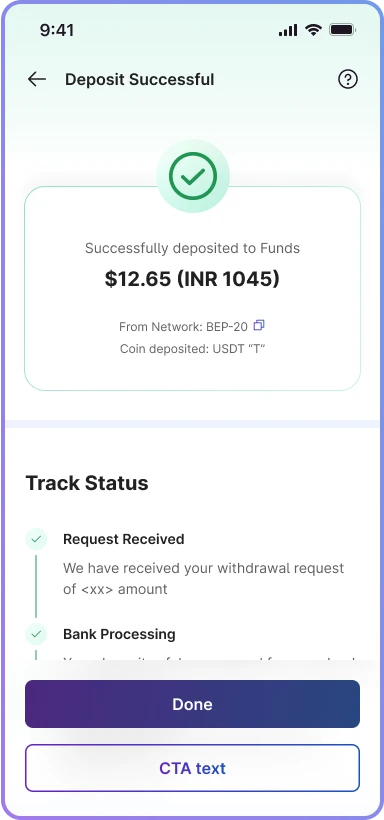Open the Bank Processing step title
This screenshot has height=820, width=384.
119,634
